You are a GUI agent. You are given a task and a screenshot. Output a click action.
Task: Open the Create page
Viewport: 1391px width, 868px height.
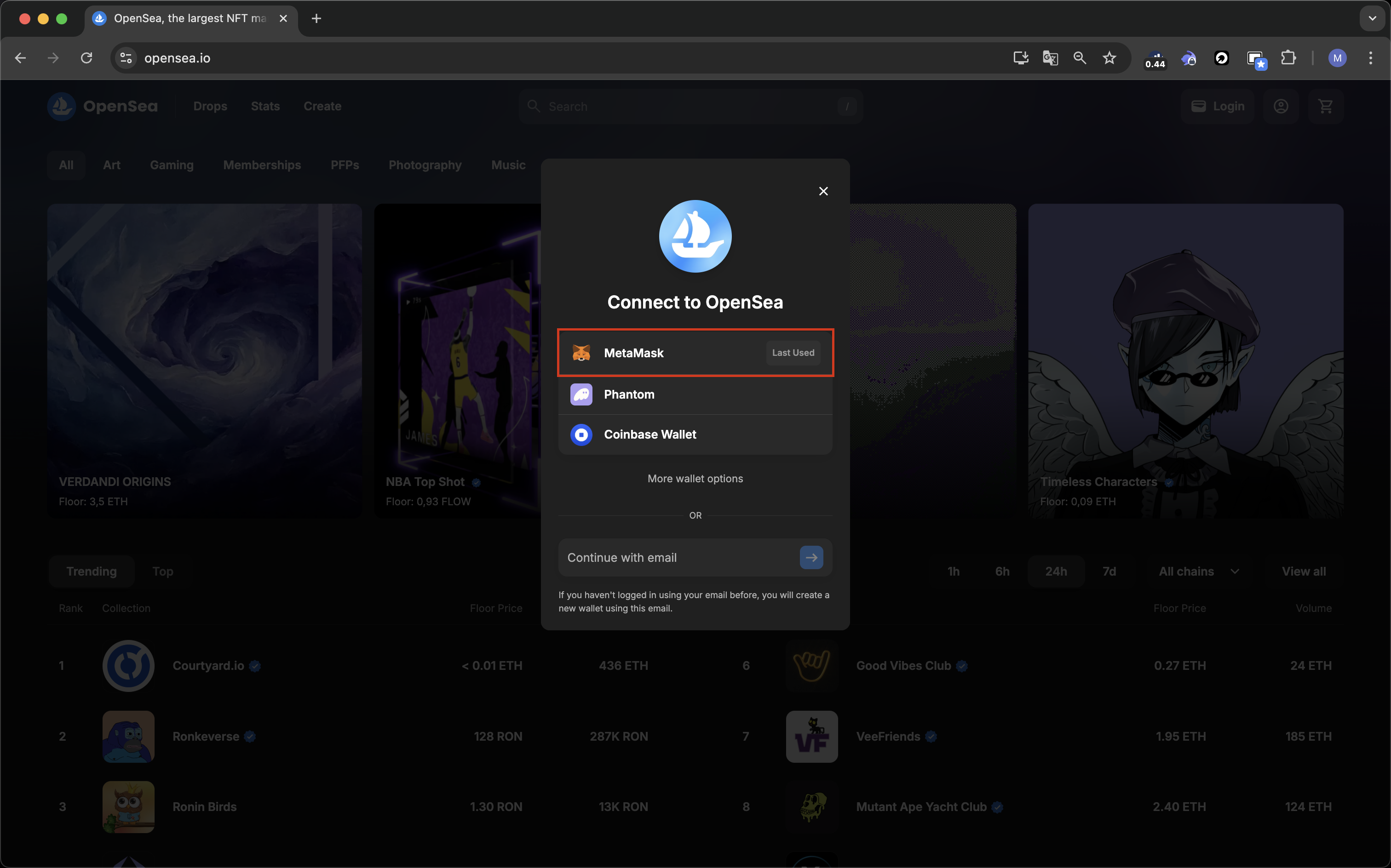tap(322, 106)
